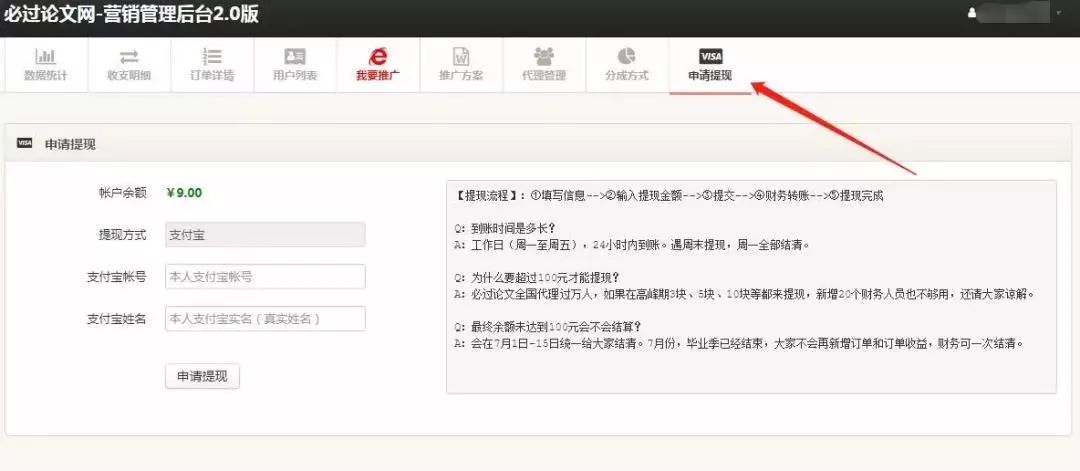
Task: Focus the 支付宝帐号 input field
Action: click(265, 277)
